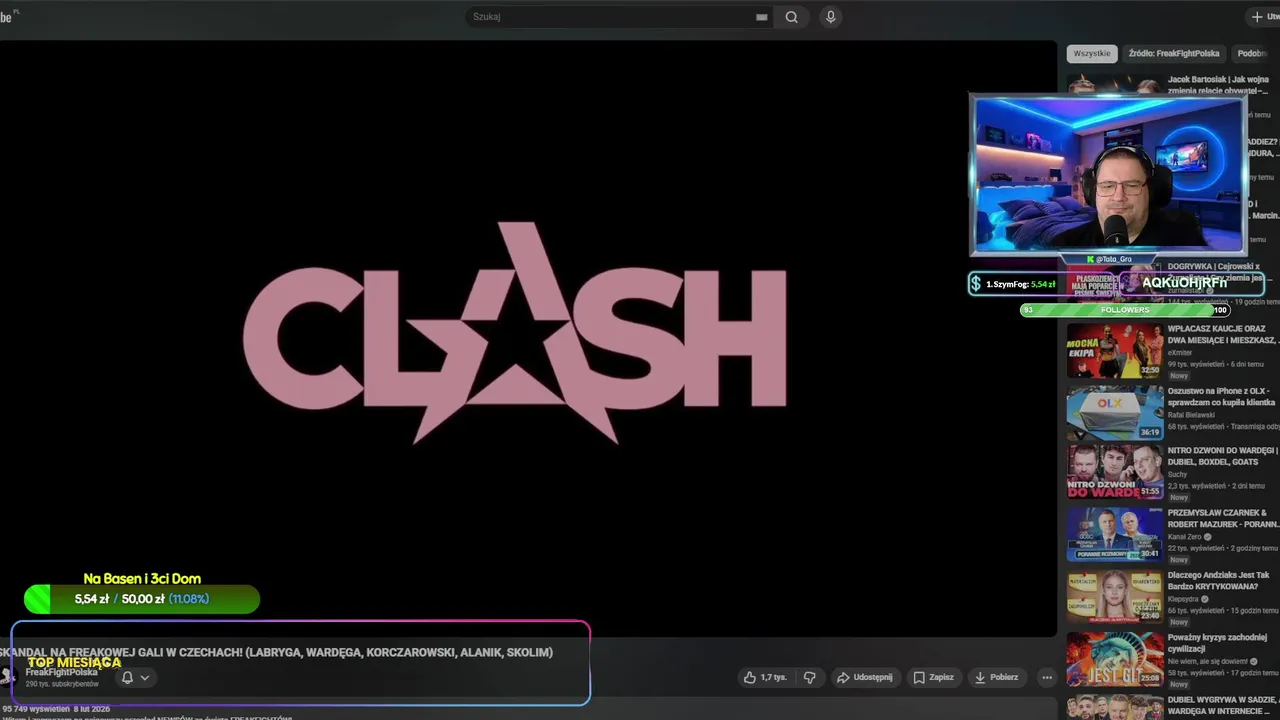Viewport: 1280px width, 720px height.
Task: Select the Wszystkie filter chip
Action: point(1092,53)
